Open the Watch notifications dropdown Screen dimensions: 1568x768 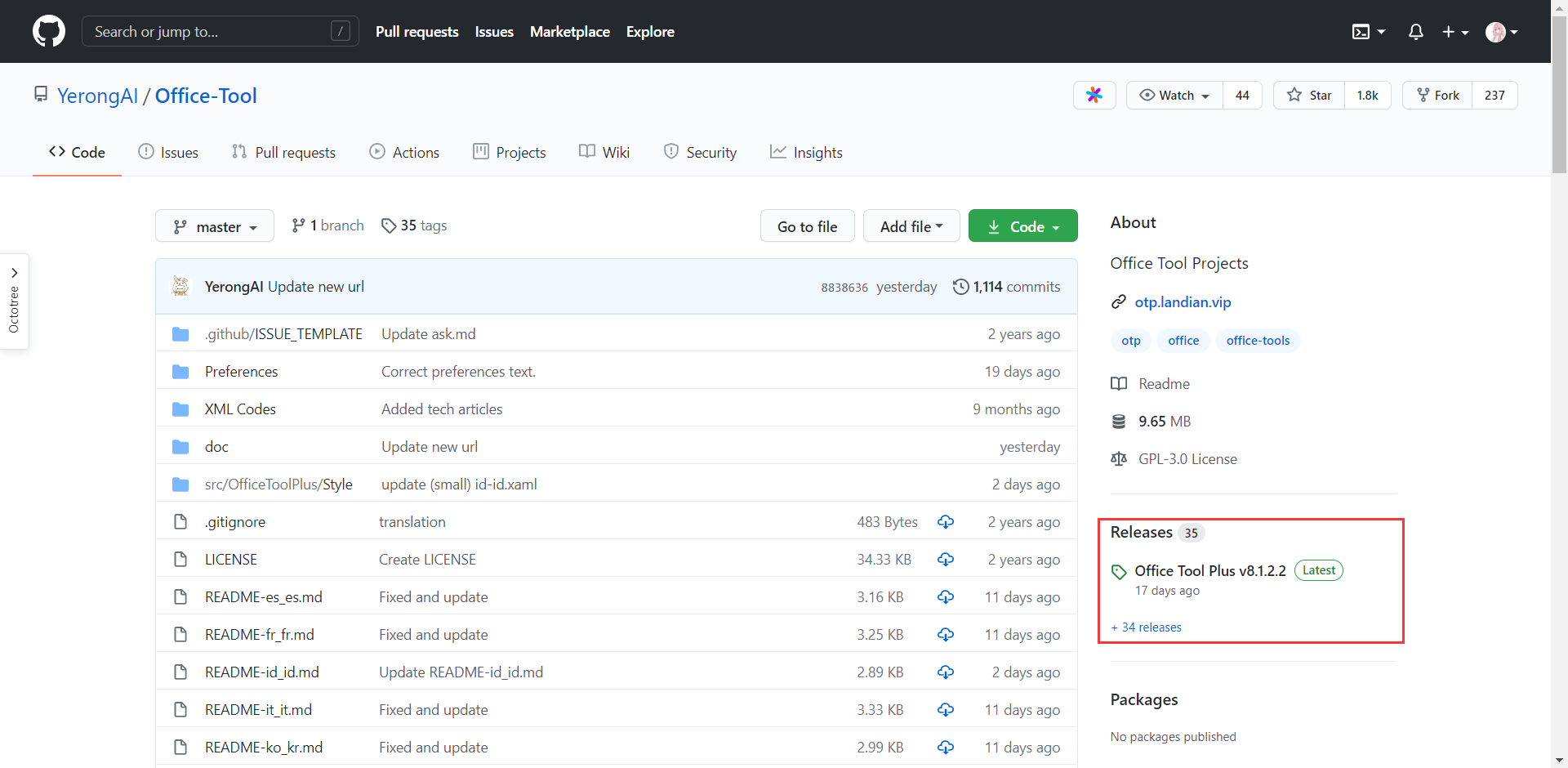(1174, 96)
